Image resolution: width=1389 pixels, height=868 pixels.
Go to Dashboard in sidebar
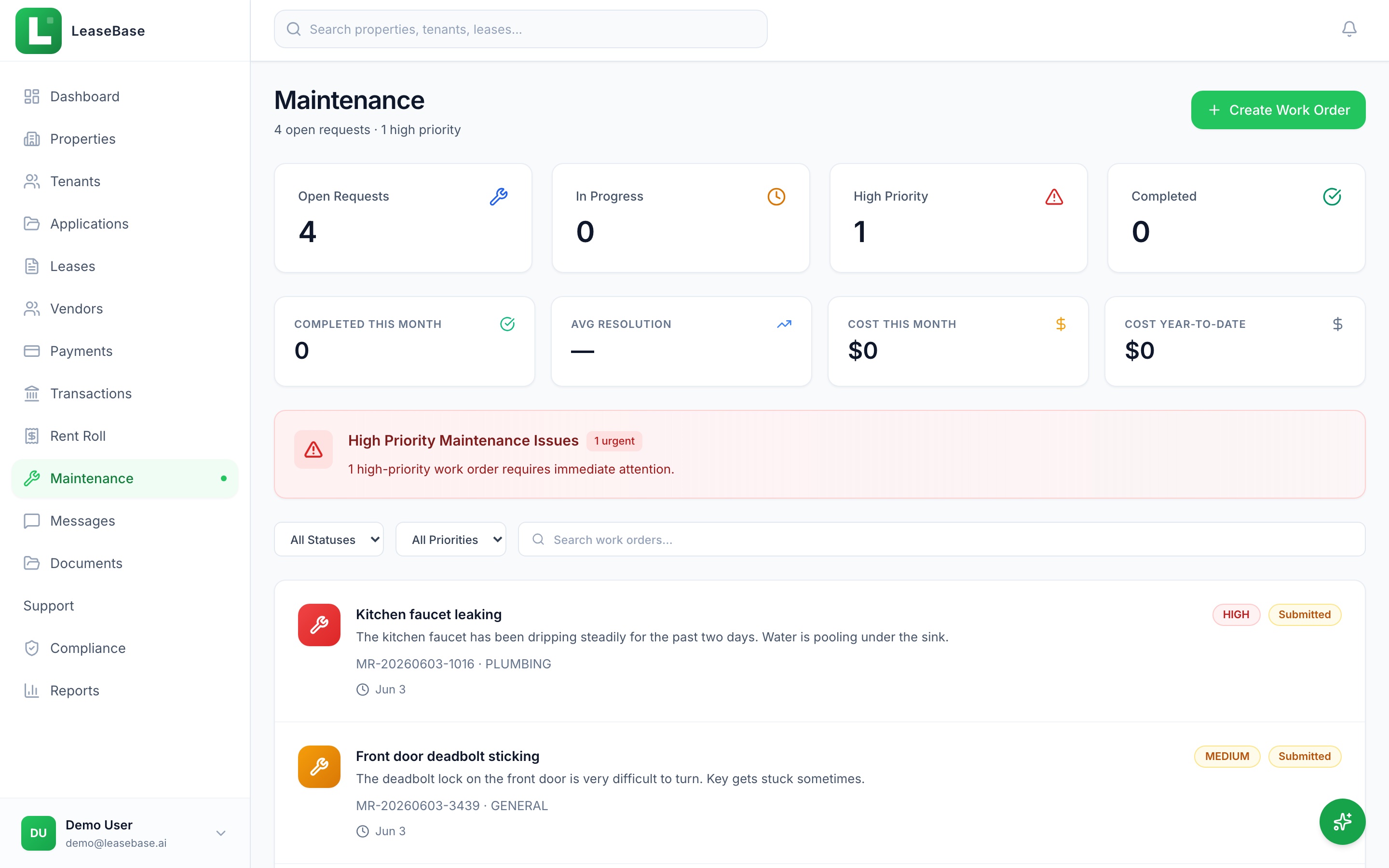[124, 96]
